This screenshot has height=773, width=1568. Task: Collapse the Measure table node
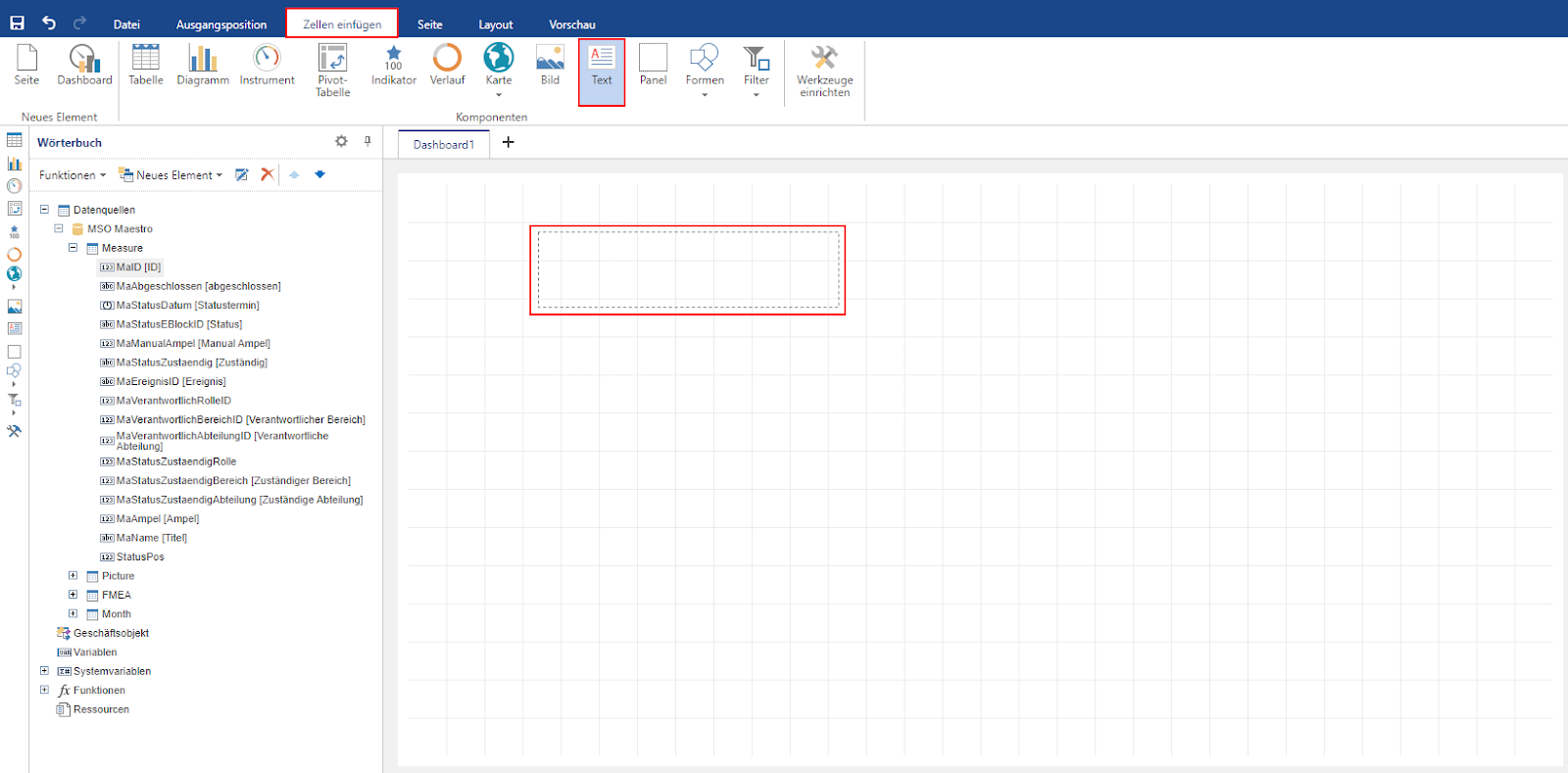pyautogui.click(x=73, y=248)
